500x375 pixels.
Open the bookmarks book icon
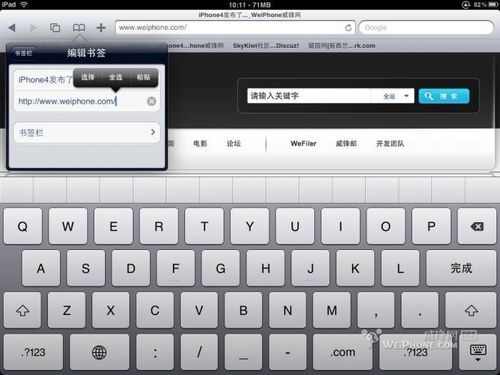pos(79,27)
